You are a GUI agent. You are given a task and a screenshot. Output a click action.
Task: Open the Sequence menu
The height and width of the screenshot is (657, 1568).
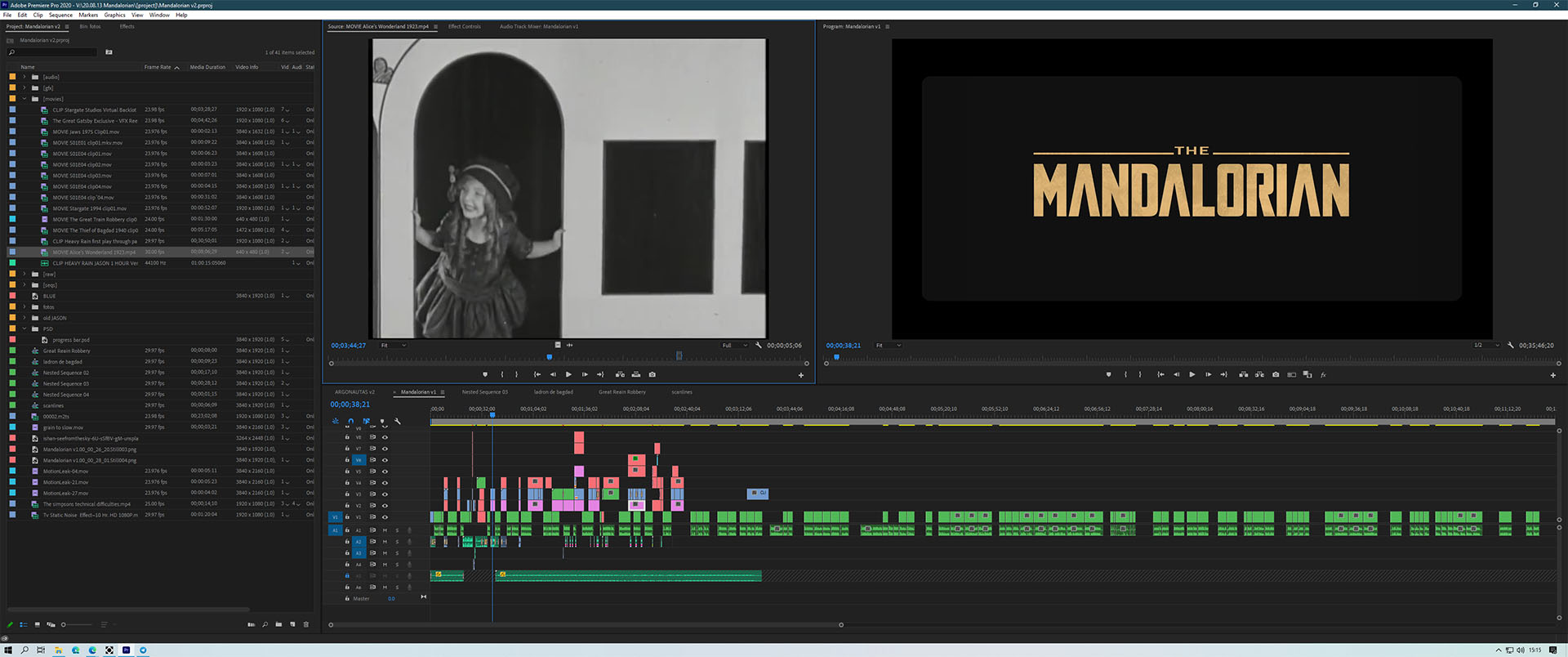point(60,15)
